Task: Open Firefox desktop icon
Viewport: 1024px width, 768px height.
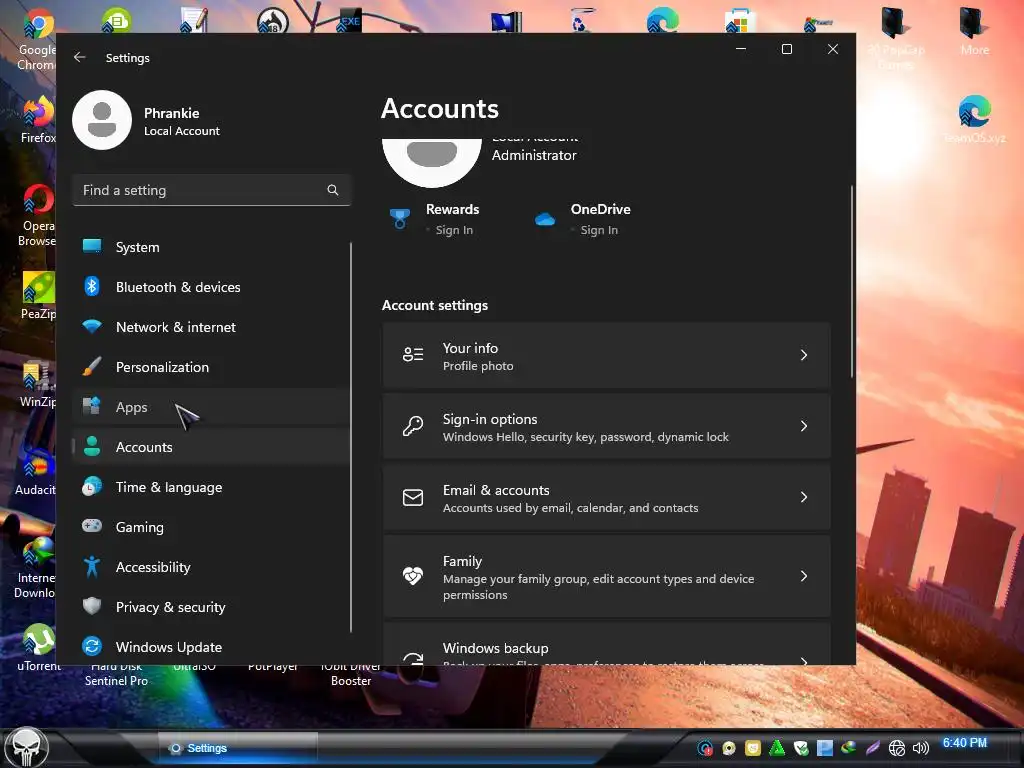Action: (38, 120)
